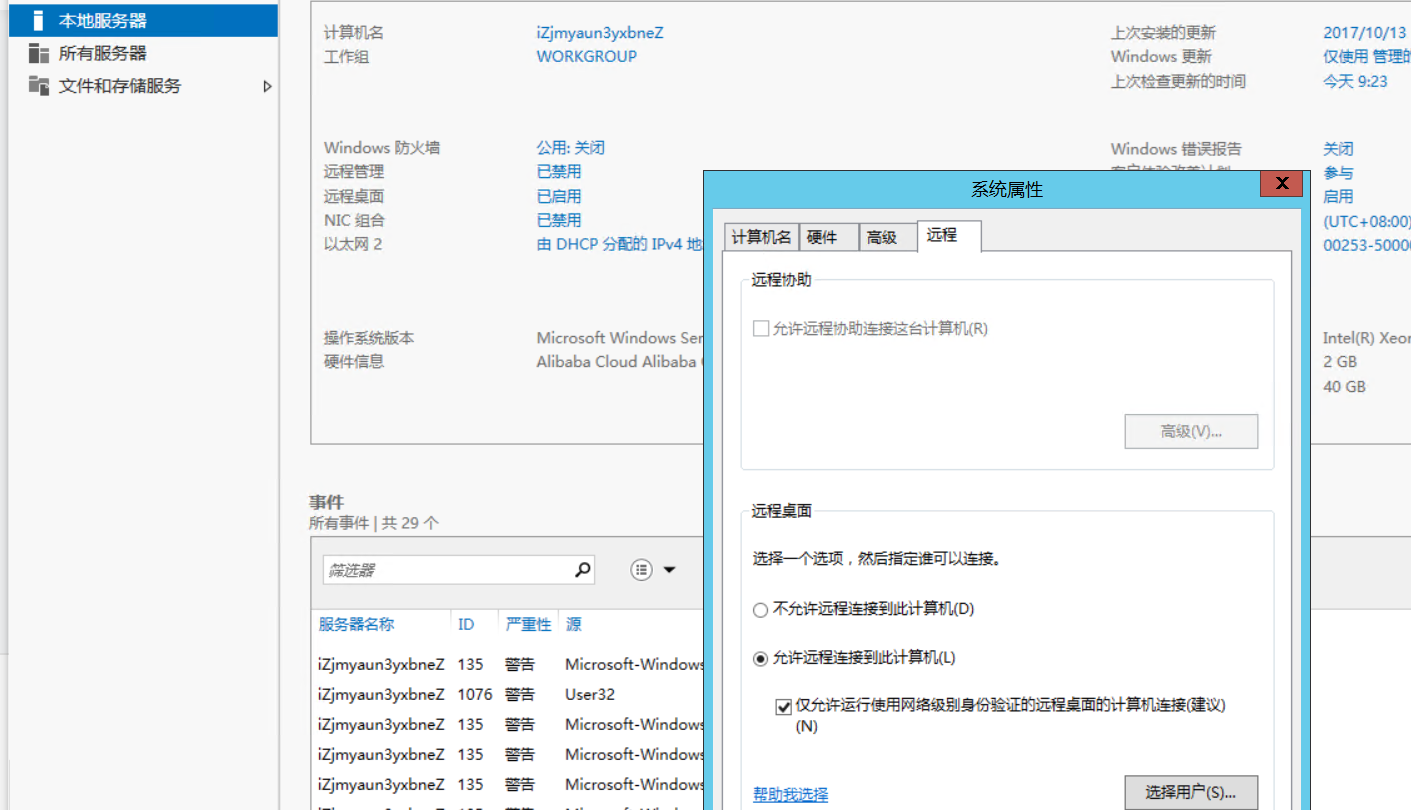The height and width of the screenshot is (810, 1411).
Task: Click 仅使用 Windows 更新 setting link
Action: click(x=1366, y=57)
